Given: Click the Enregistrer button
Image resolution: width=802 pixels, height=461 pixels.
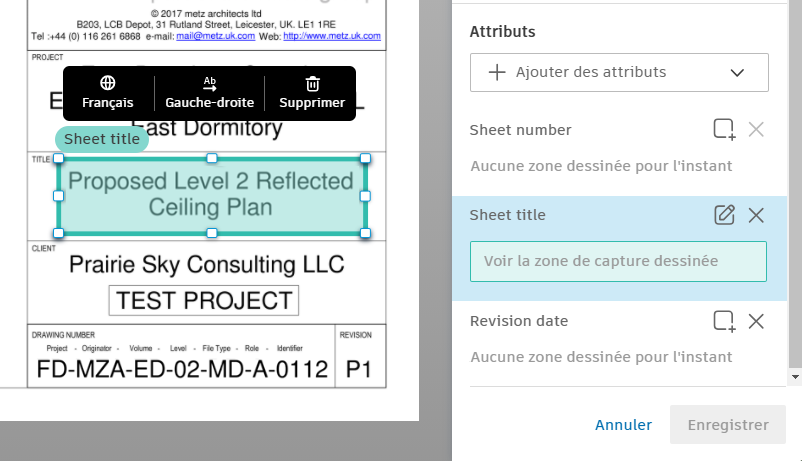Looking at the screenshot, I should click(728, 425).
